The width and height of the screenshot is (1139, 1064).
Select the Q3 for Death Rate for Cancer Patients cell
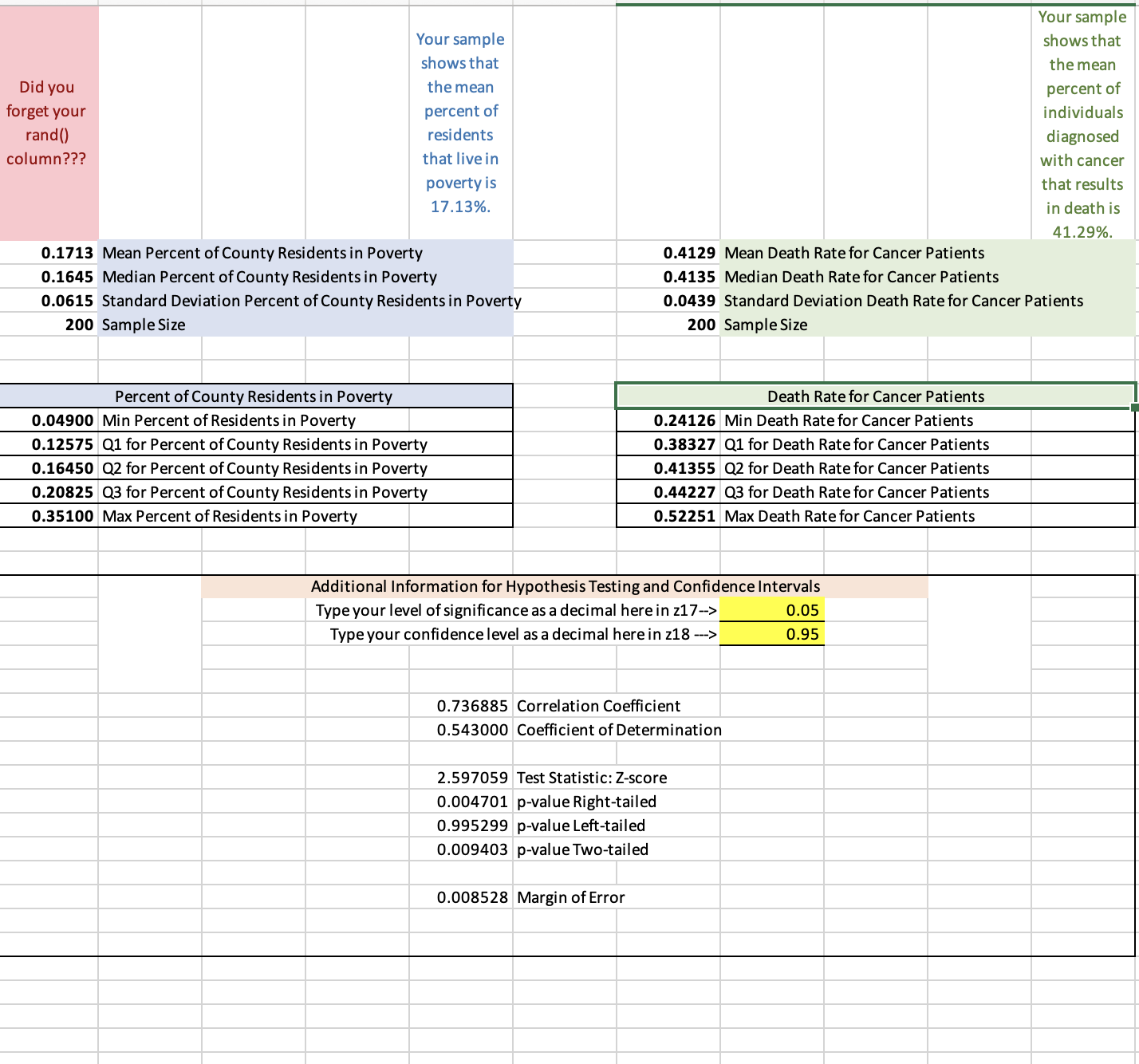(682, 492)
